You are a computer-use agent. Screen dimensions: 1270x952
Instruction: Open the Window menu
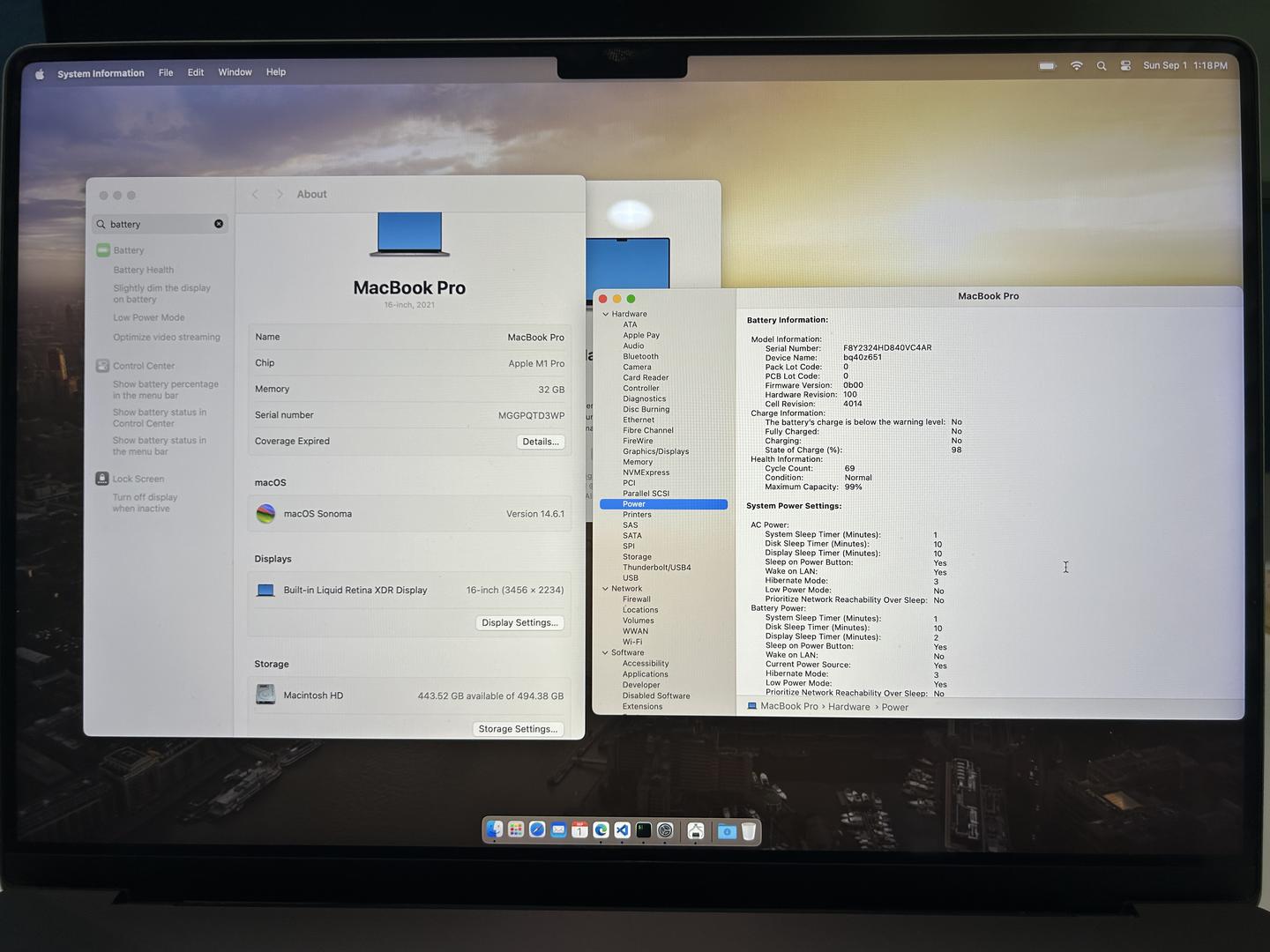235,72
